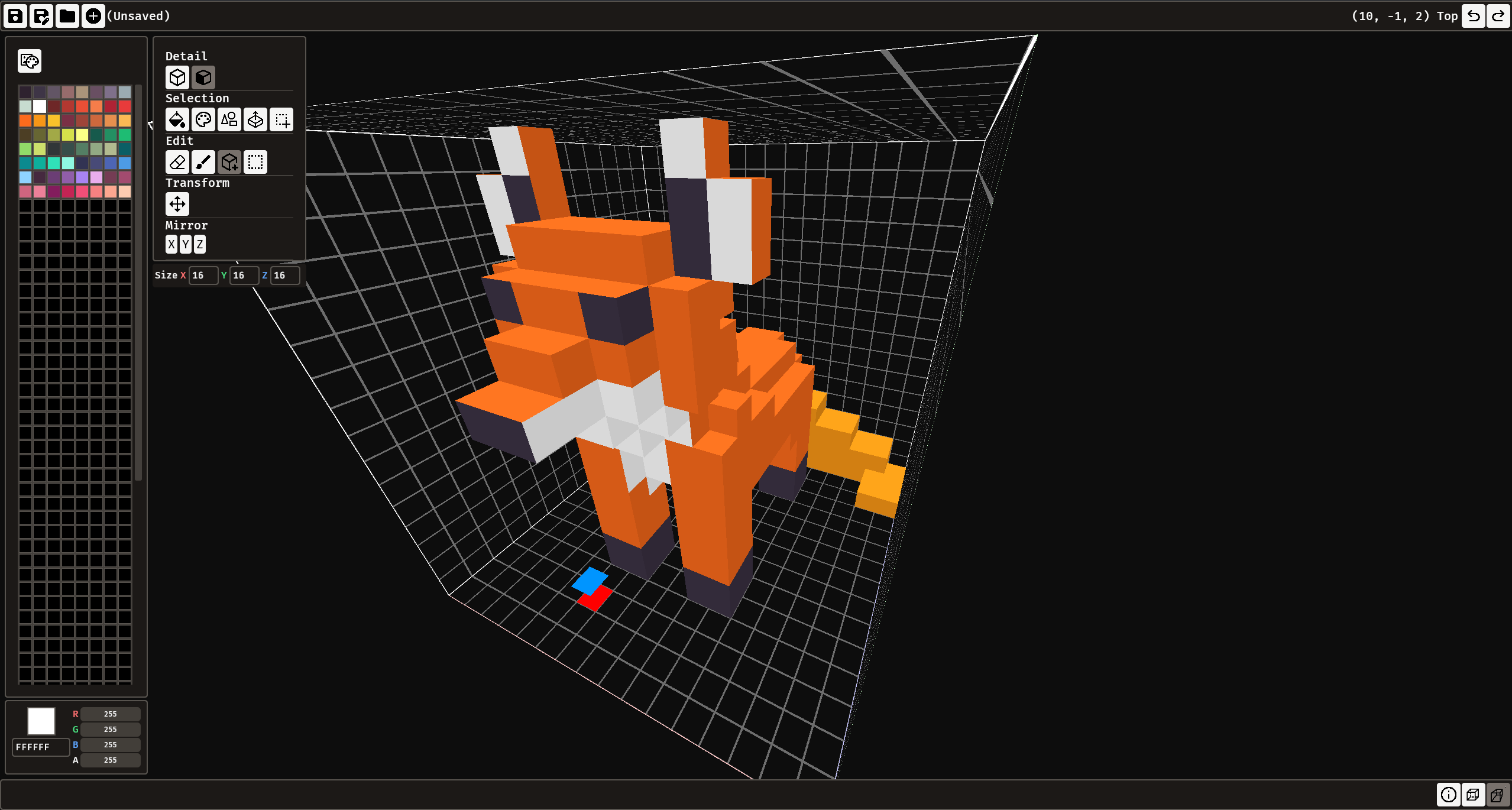The width and height of the screenshot is (1512, 810).
Task: Choose the extrude face selection tool
Action: tap(255, 119)
